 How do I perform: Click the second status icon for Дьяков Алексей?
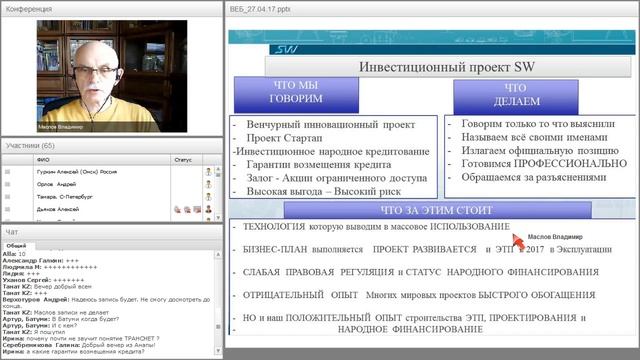(187, 209)
